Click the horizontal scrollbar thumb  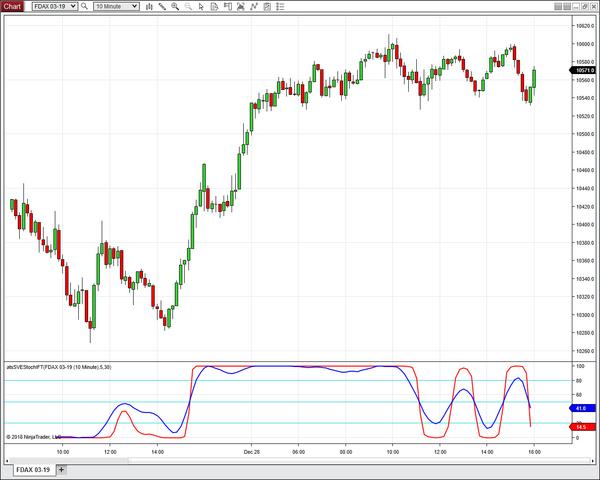point(360,460)
